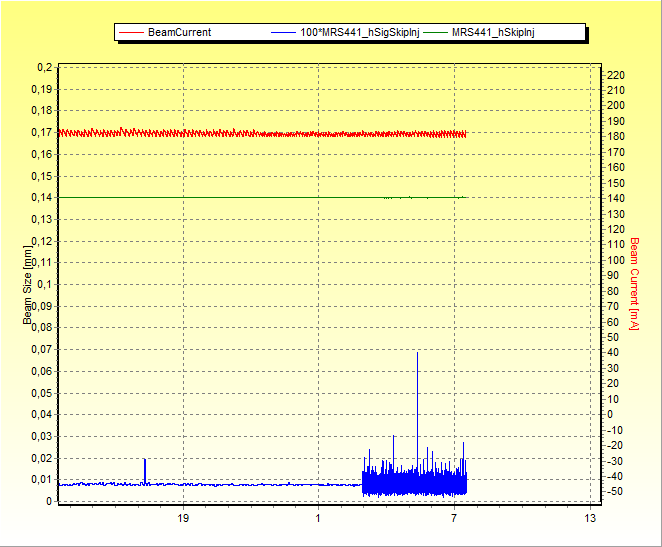Select the Beam Current [mA] axis title

634,283
